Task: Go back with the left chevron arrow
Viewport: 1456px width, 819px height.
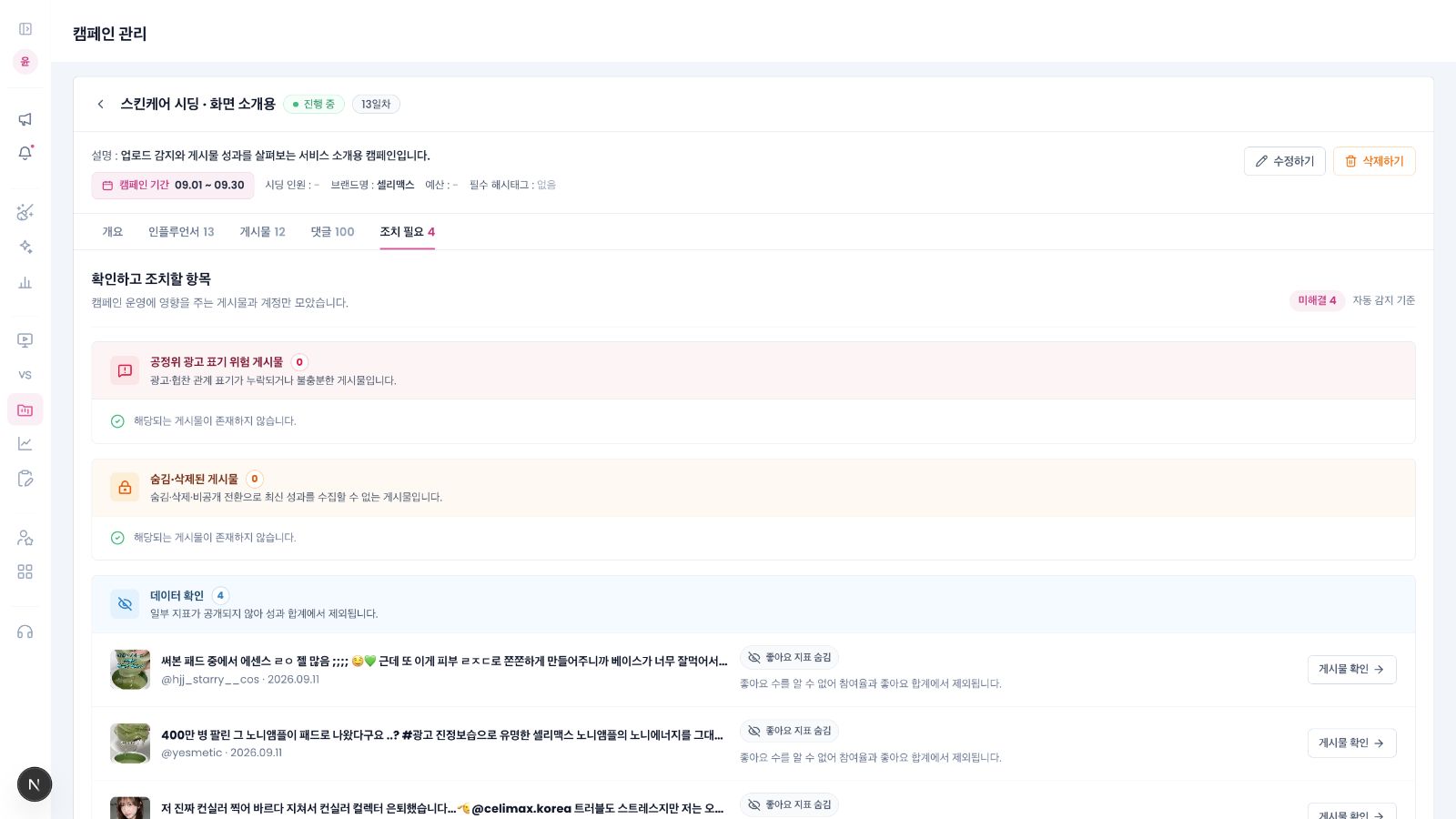Action: (101, 104)
